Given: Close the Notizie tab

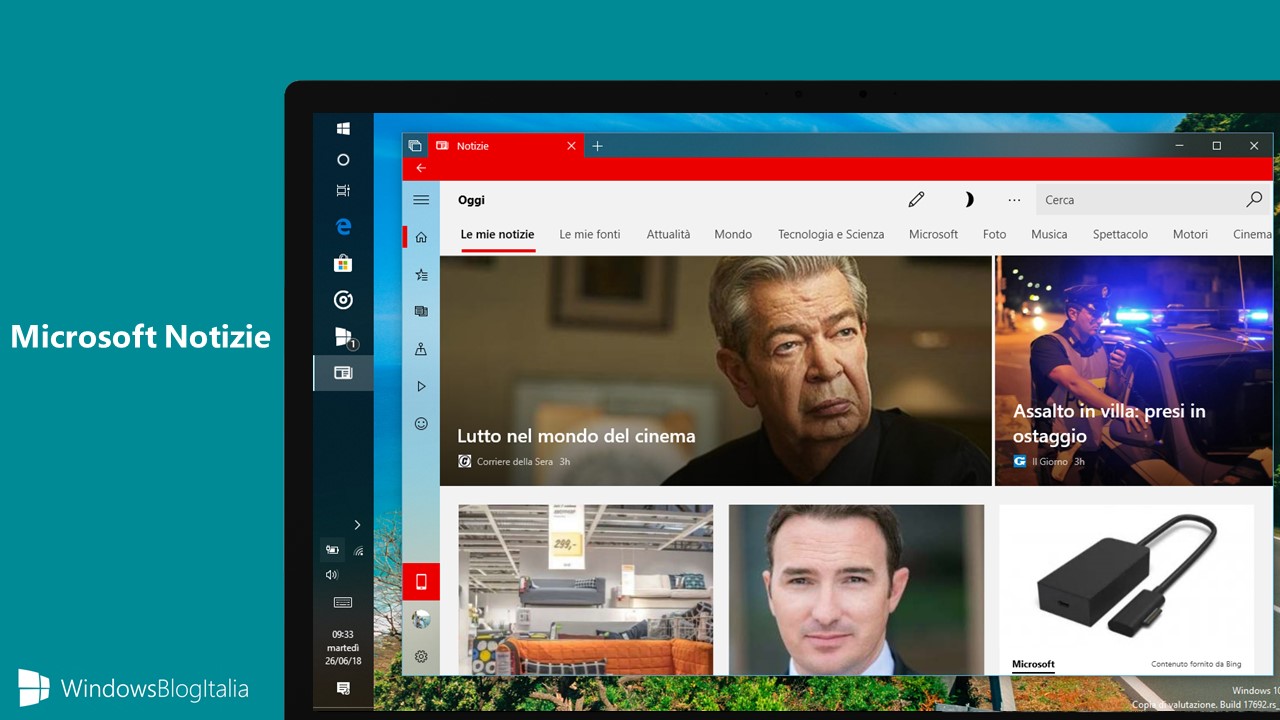Looking at the screenshot, I should pyautogui.click(x=572, y=146).
